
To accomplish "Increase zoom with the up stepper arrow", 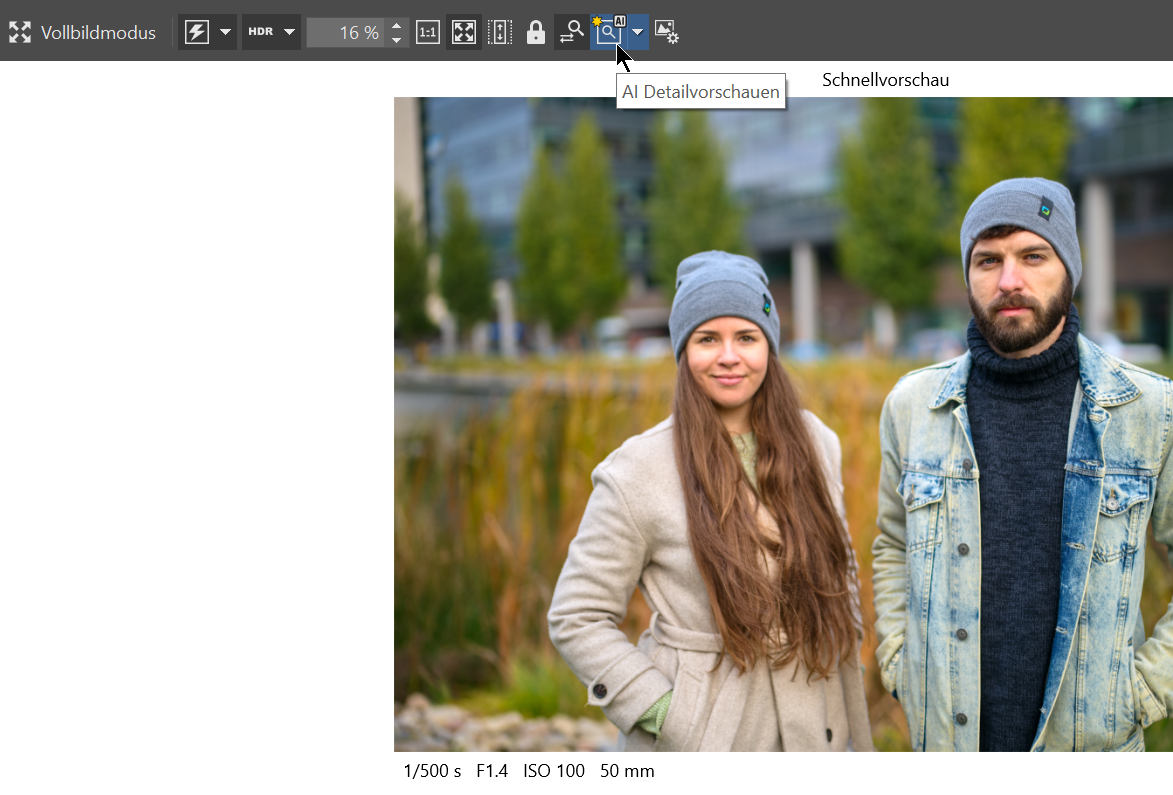I will (x=397, y=25).
